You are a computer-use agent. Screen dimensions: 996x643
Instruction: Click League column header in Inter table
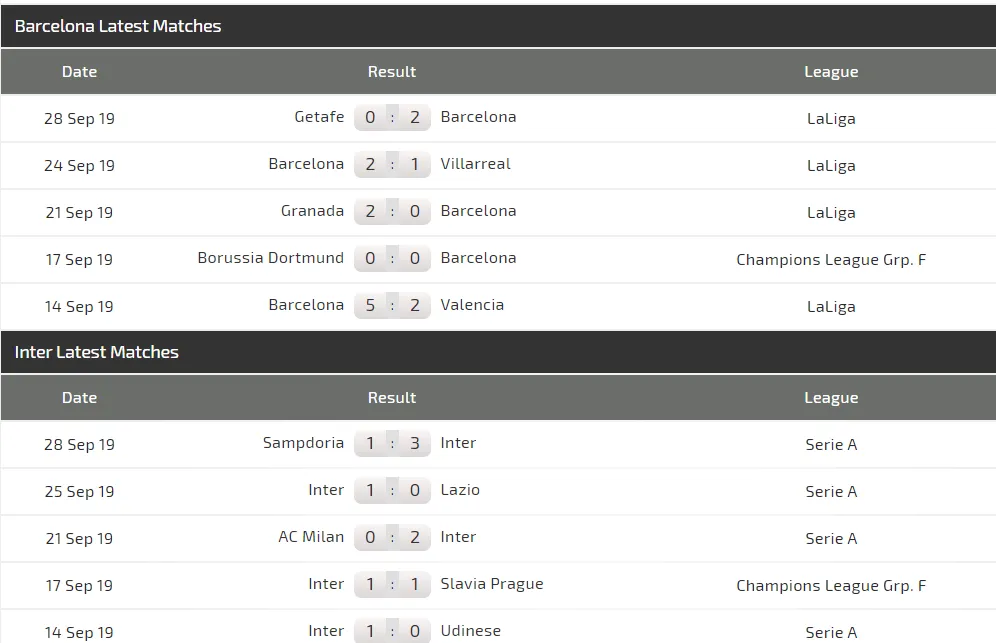click(831, 398)
